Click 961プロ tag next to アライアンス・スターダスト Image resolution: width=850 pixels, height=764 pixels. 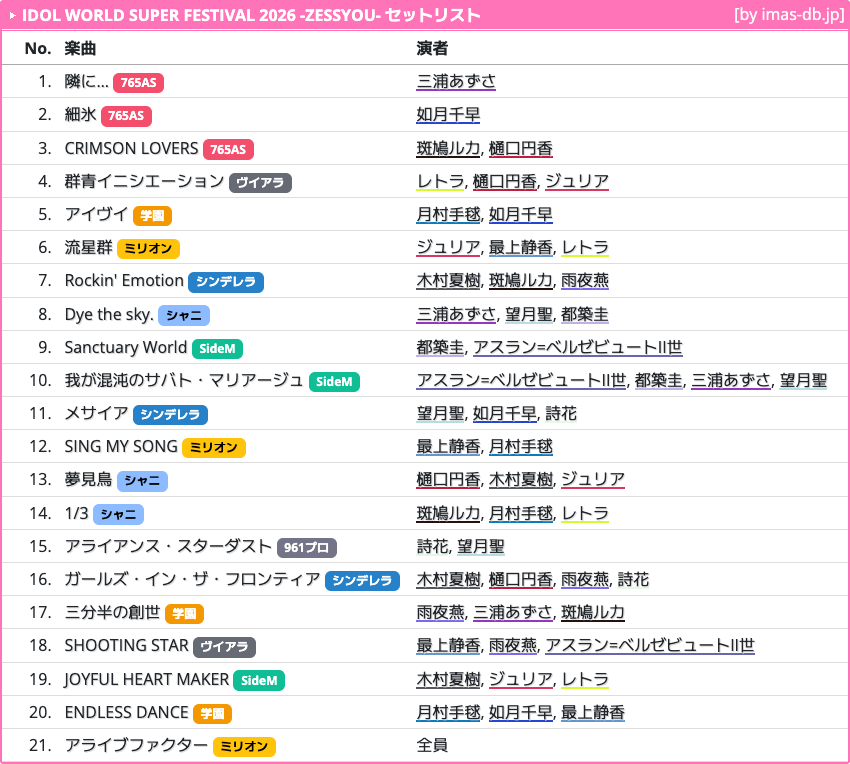307,547
